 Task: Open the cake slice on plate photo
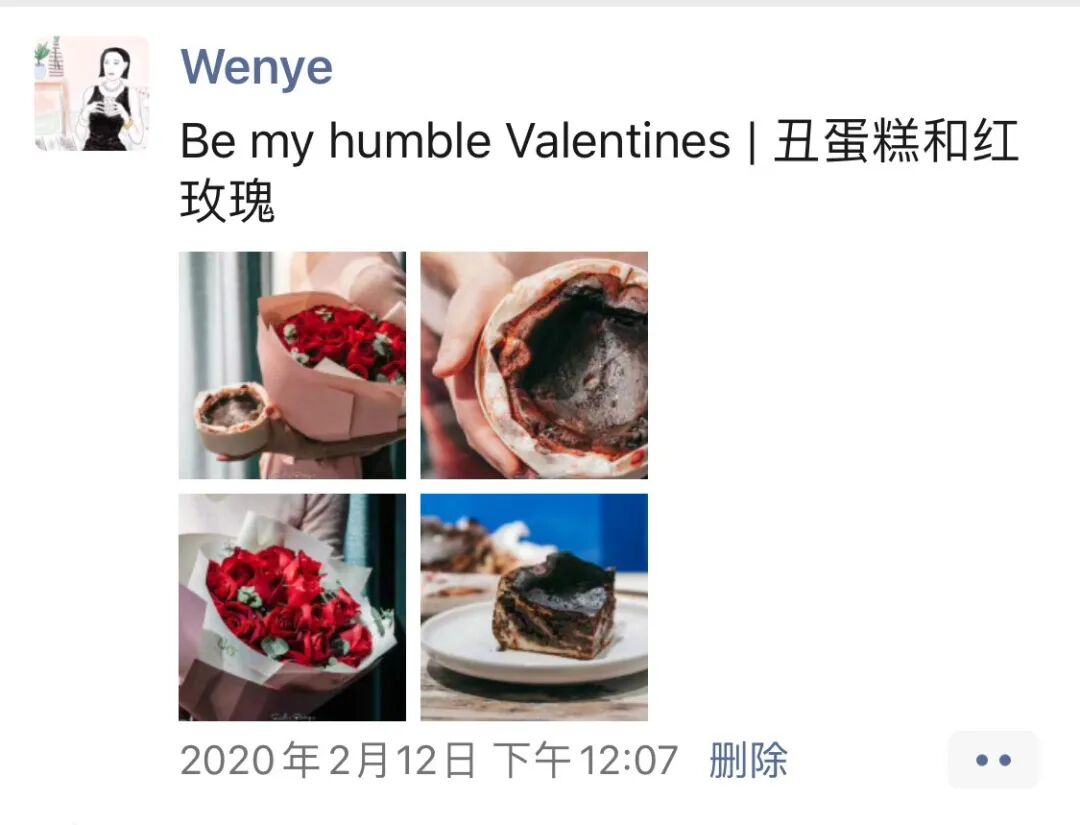[534, 607]
